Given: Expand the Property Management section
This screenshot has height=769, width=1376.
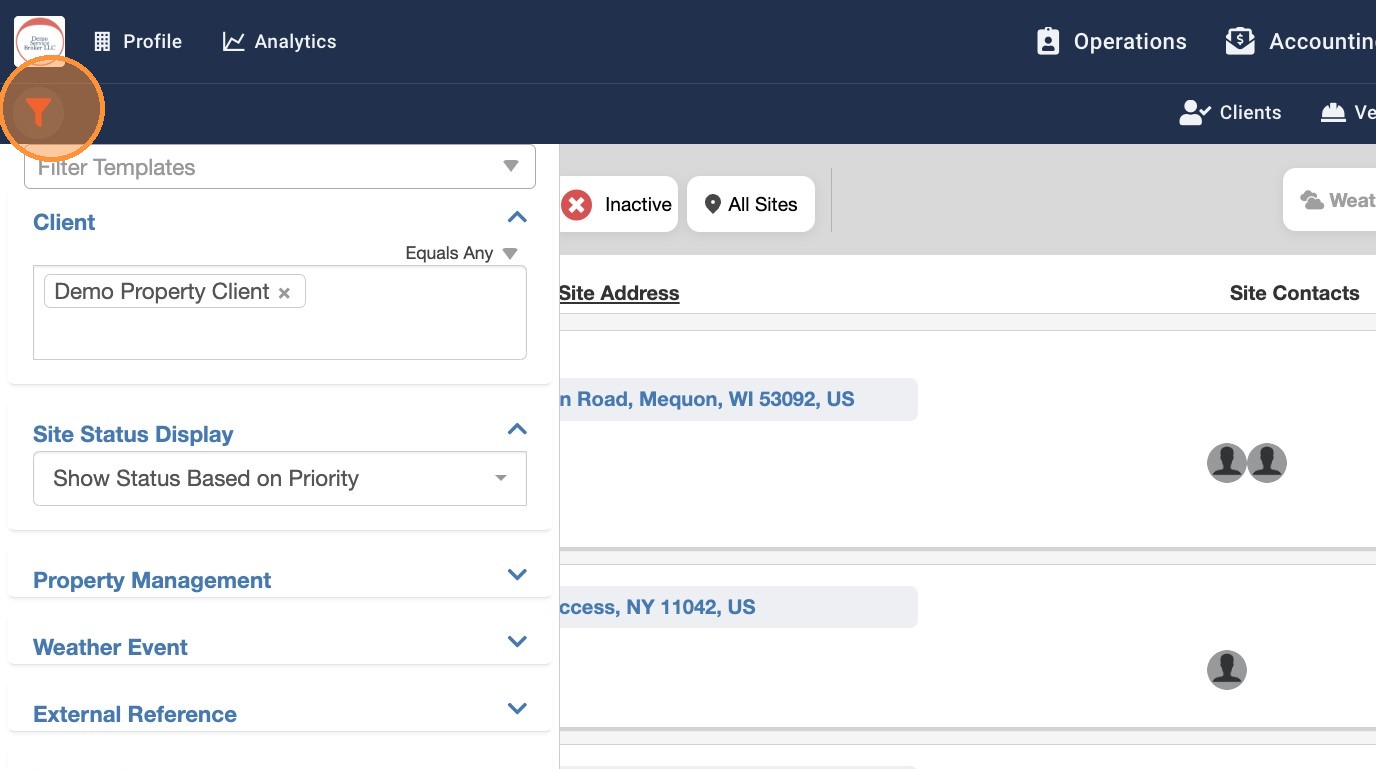Looking at the screenshot, I should click(x=517, y=575).
